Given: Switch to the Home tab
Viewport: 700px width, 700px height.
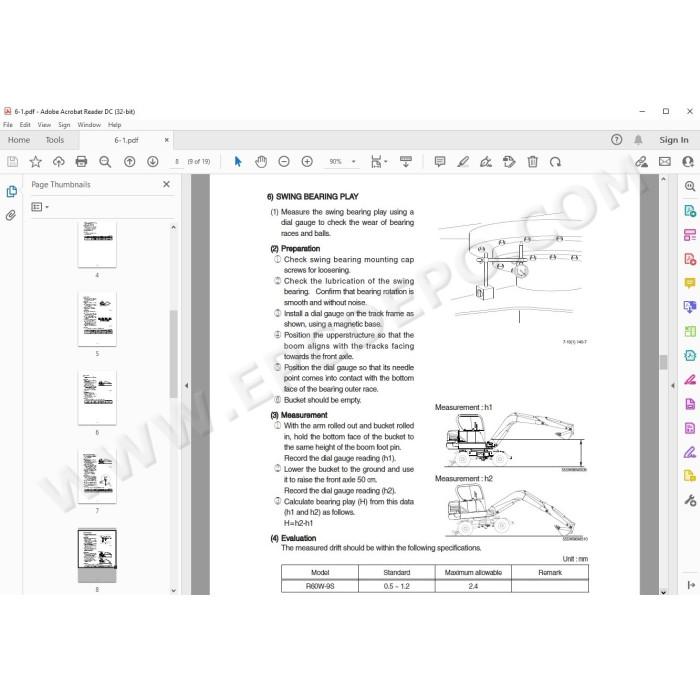Looking at the screenshot, I should click(19, 140).
